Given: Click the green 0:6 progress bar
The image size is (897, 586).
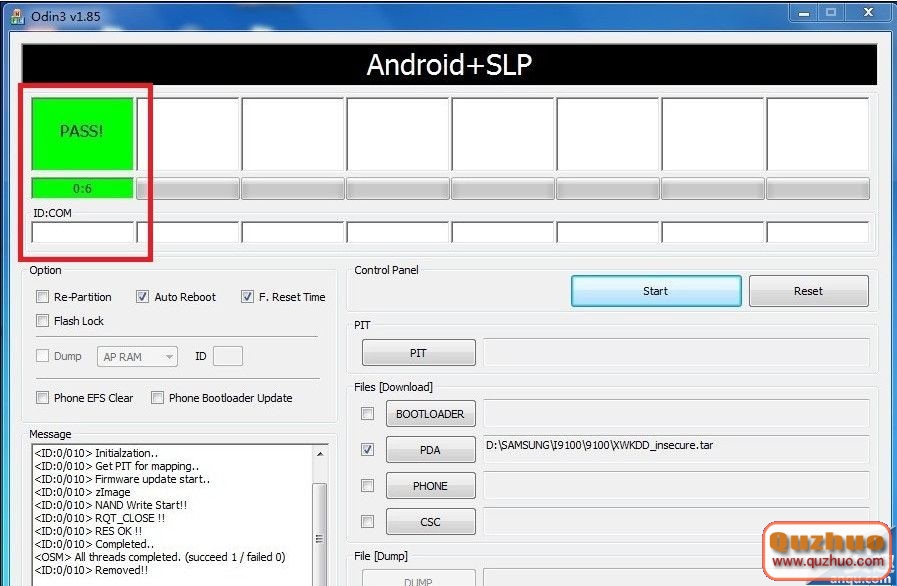Looking at the screenshot, I should [82, 188].
